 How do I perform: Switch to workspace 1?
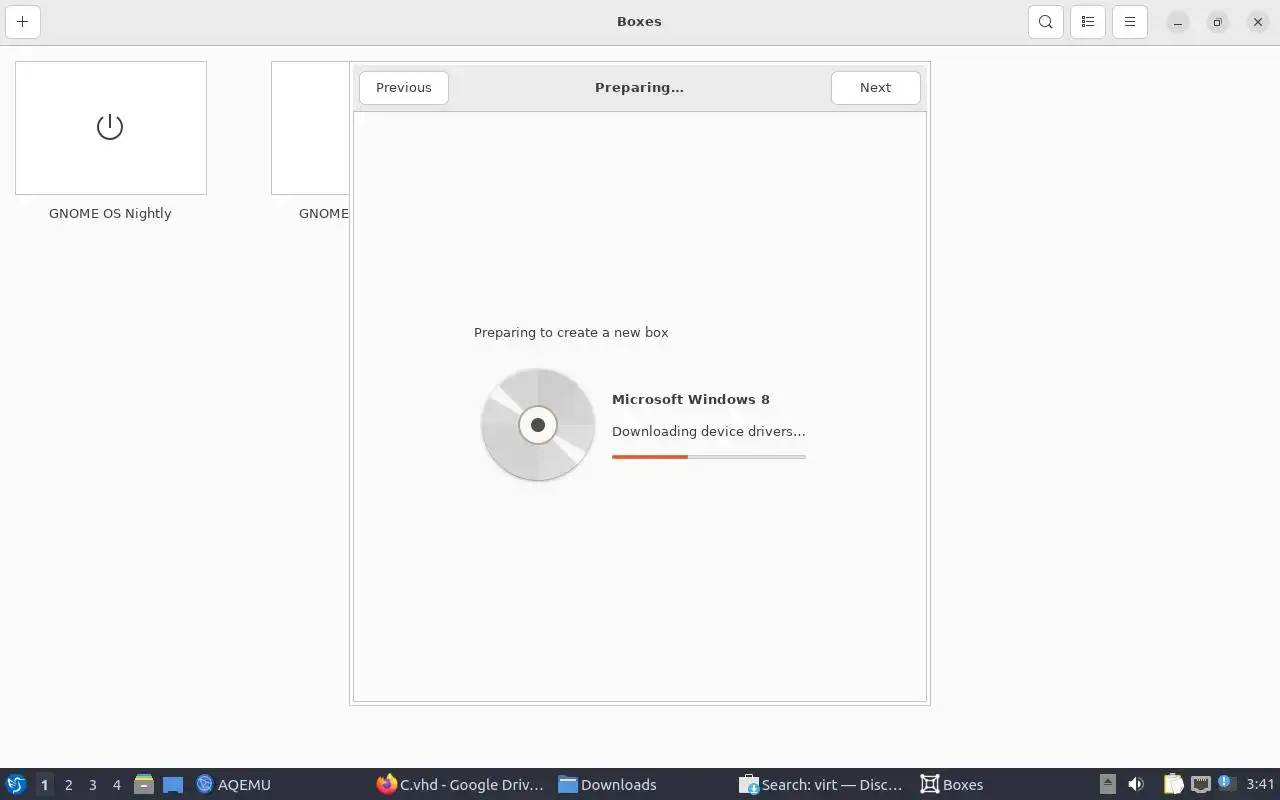(44, 785)
